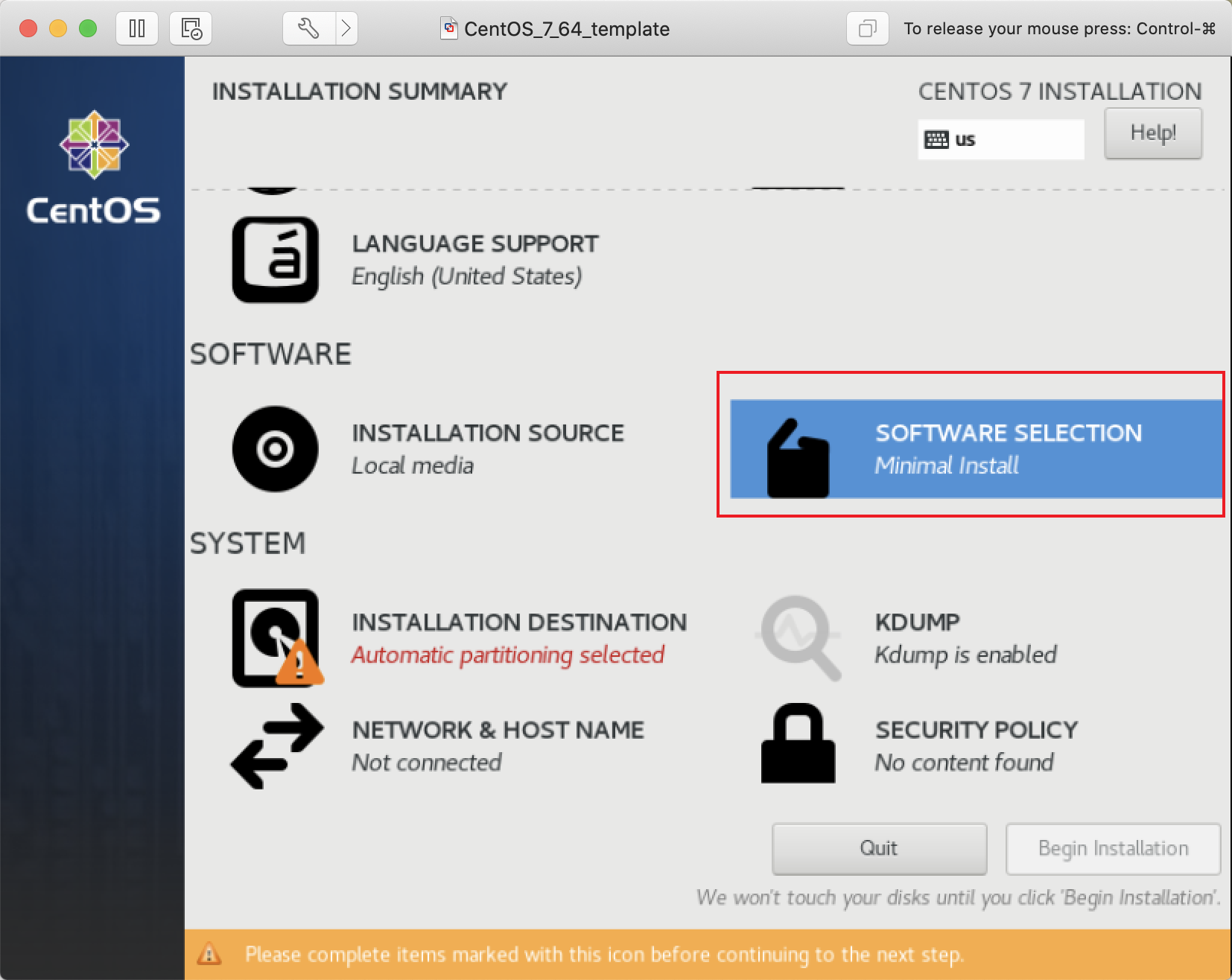Click 'Local media' text
Screen dimensions: 1232x980
(413, 465)
